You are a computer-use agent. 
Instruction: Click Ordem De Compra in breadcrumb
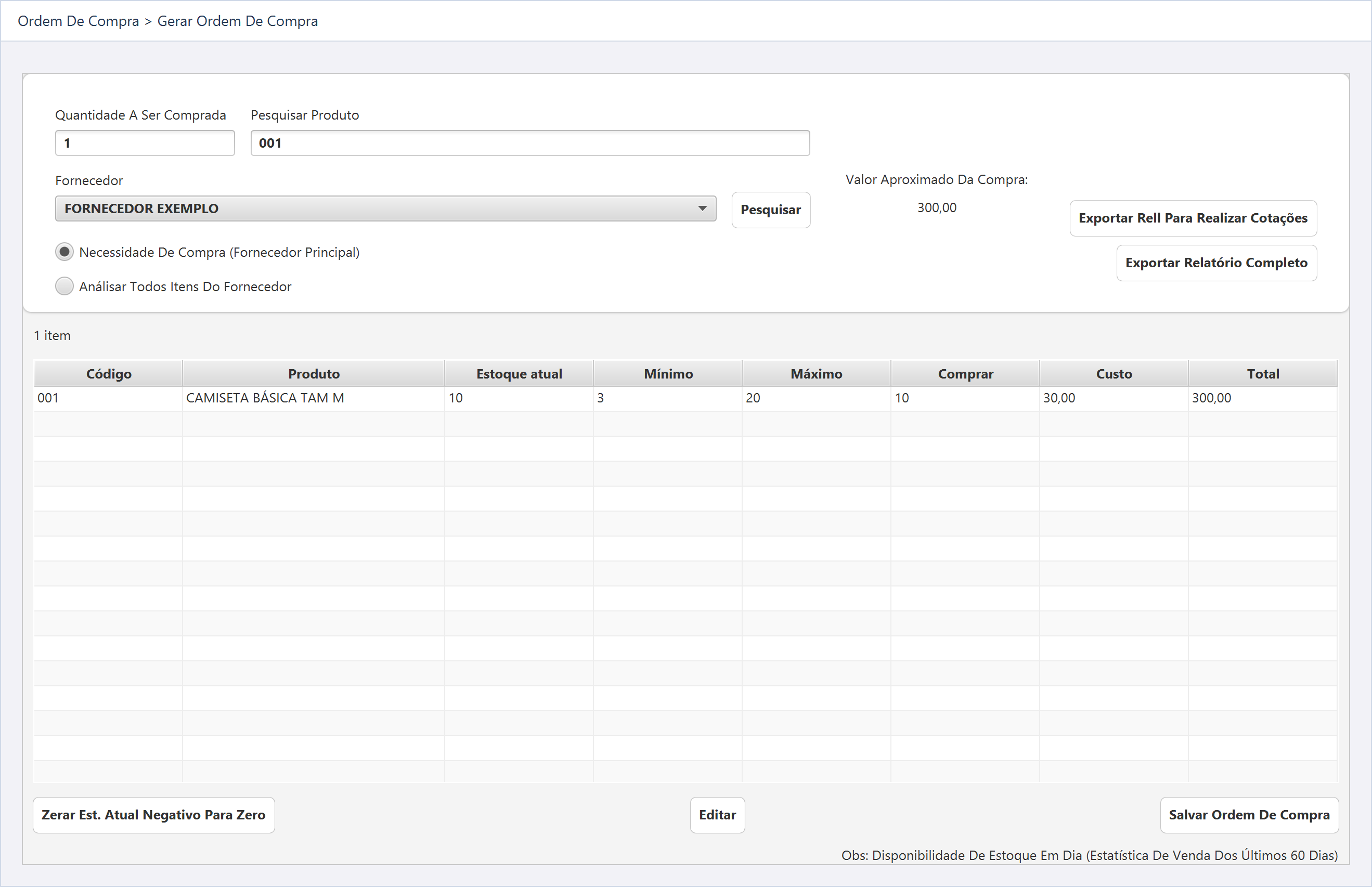pyautogui.click(x=79, y=21)
